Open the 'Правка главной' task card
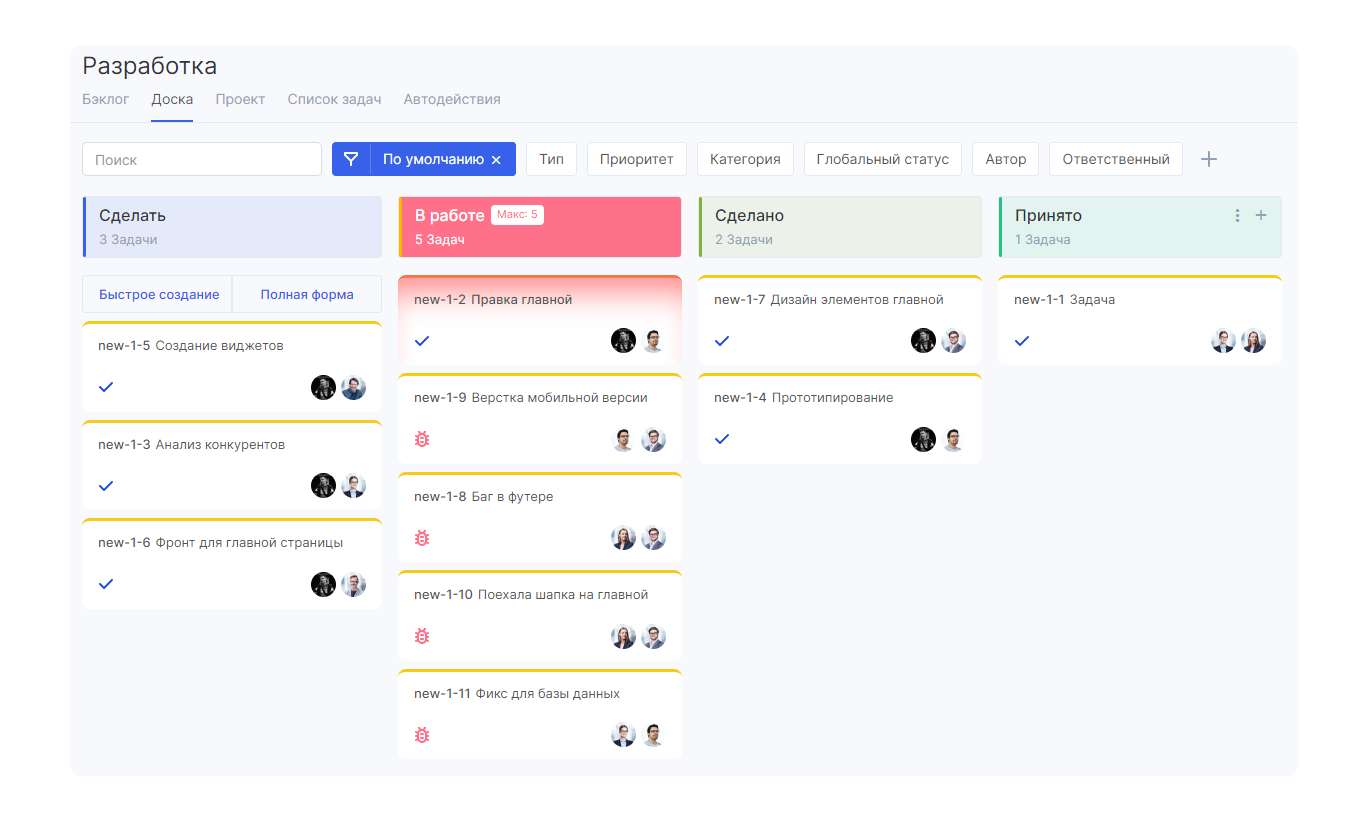The width and height of the screenshot is (1368, 822). pos(521,300)
